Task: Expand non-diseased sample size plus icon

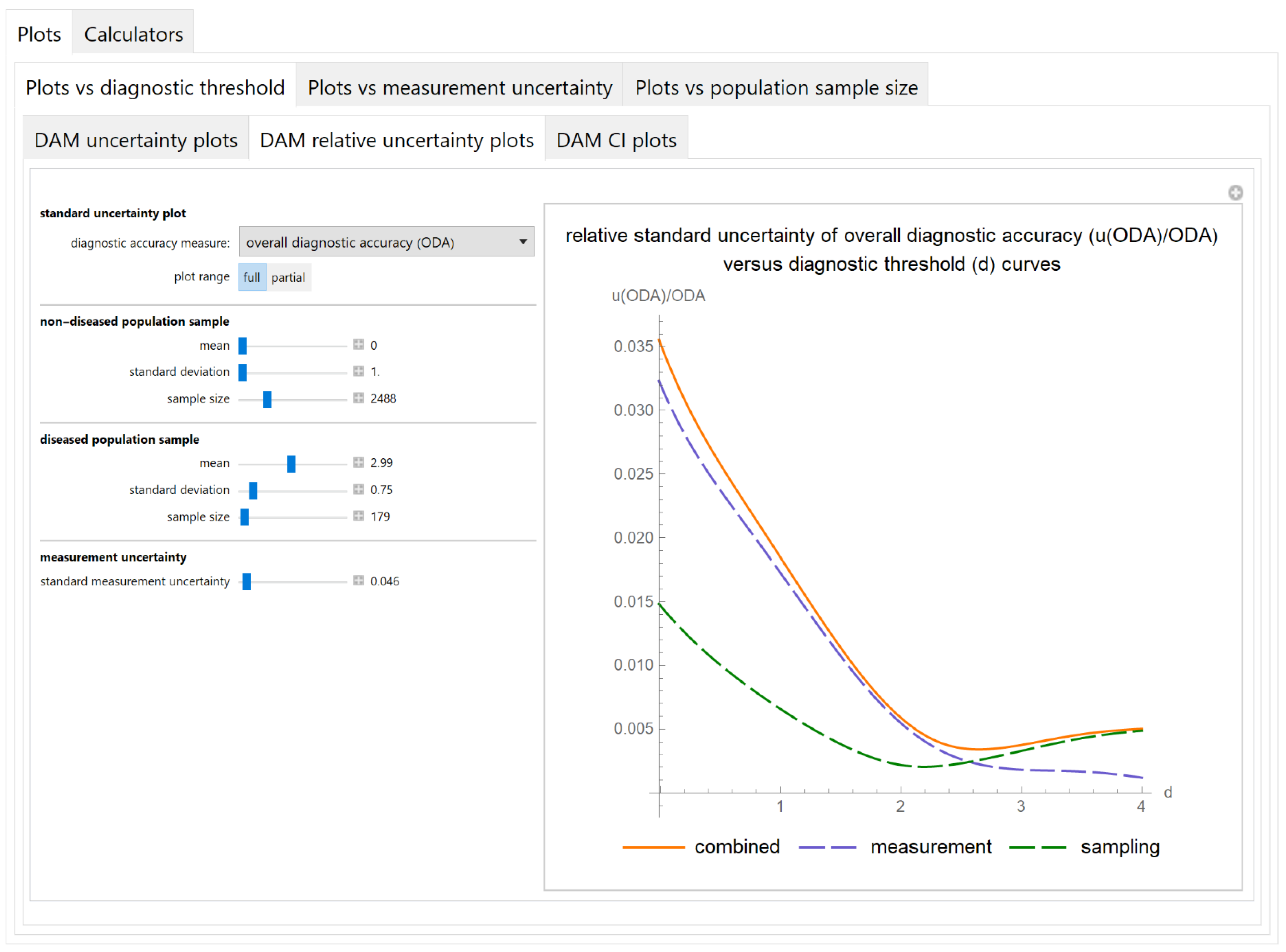Action: point(359,398)
